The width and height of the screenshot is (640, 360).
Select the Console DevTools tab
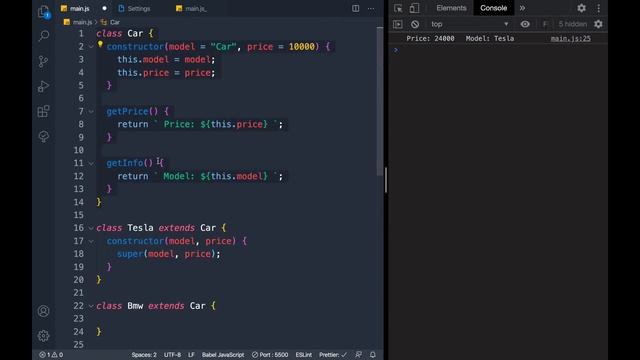tap(493, 8)
